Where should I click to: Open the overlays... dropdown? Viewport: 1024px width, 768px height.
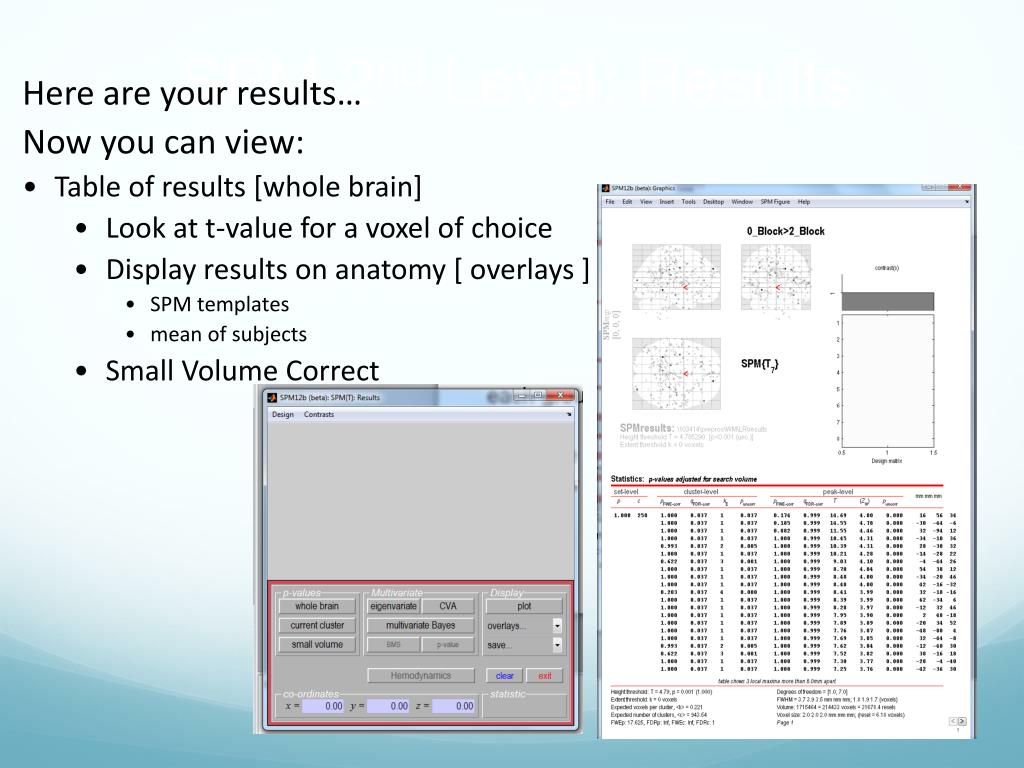pyautogui.click(x=524, y=626)
